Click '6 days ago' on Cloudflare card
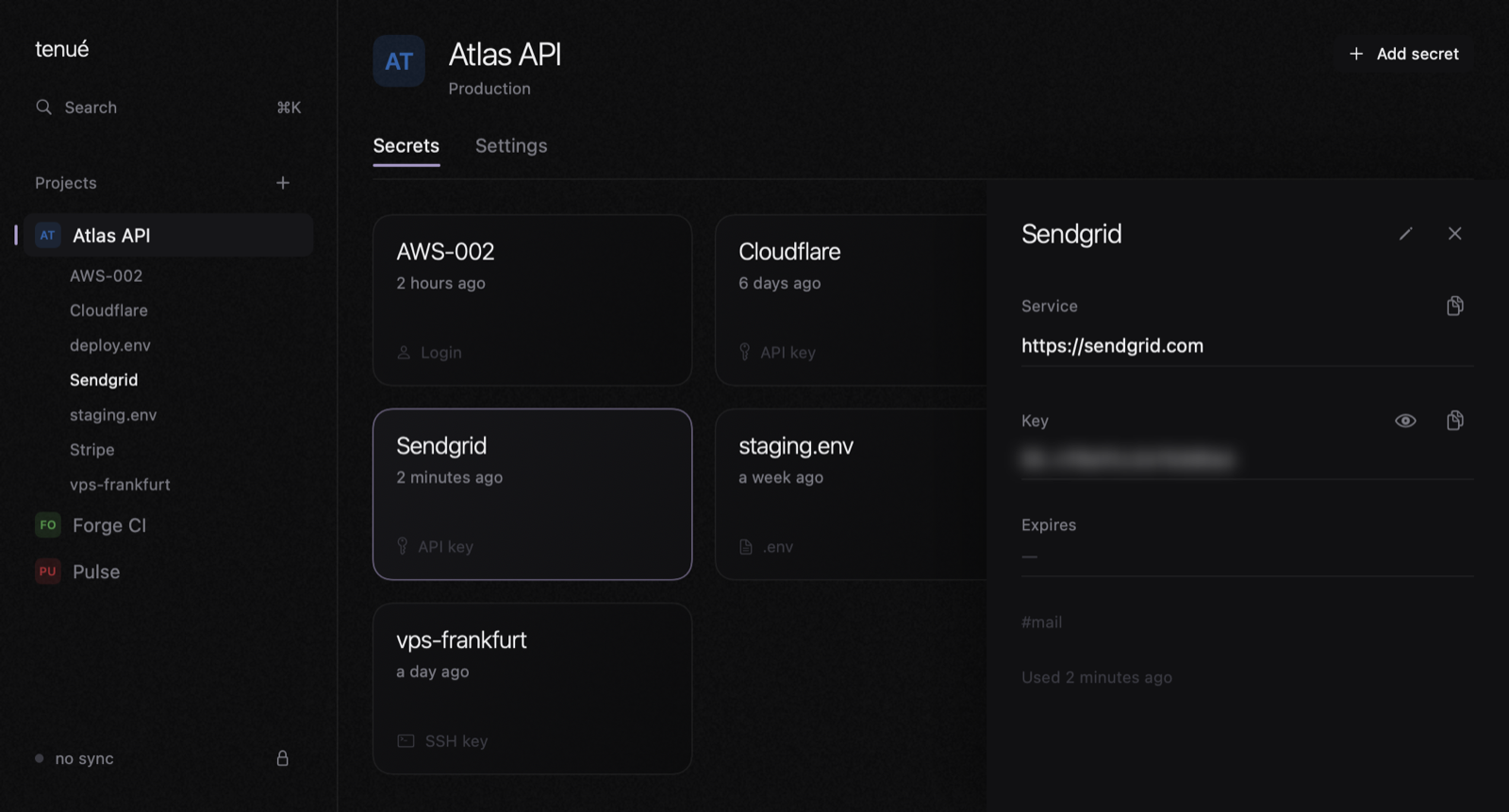The height and width of the screenshot is (812, 1509). click(780, 283)
